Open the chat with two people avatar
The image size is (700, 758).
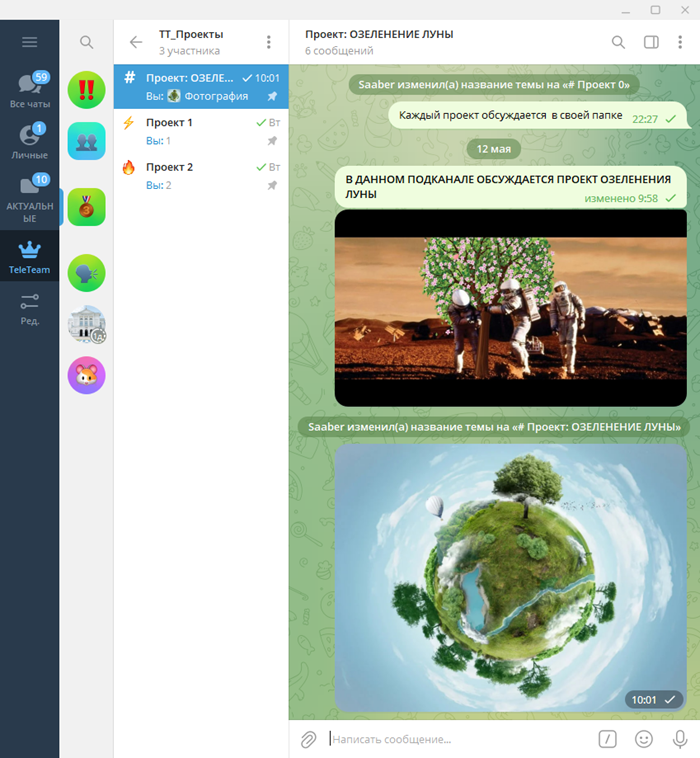coord(87,141)
